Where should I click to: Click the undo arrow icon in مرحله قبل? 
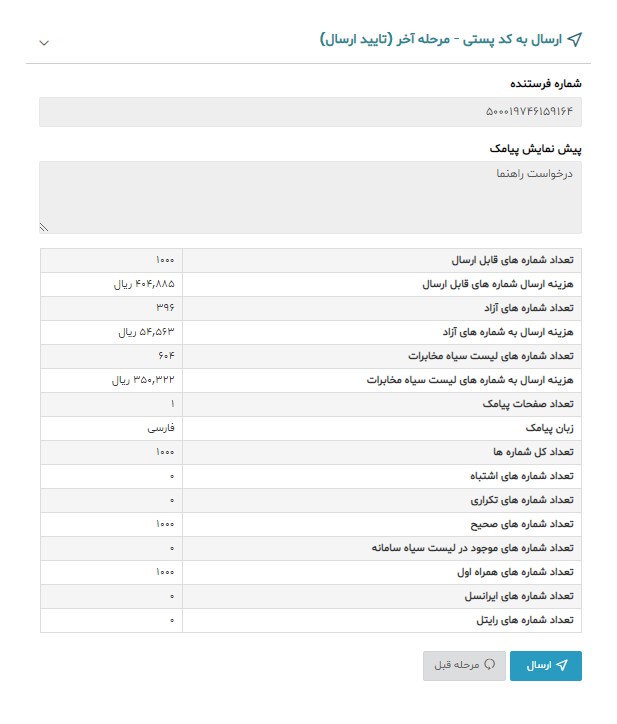click(490, 664)
